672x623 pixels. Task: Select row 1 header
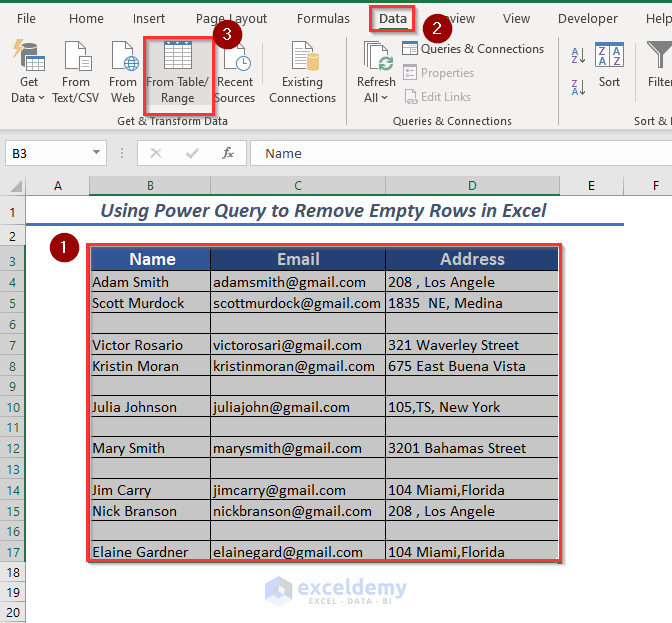12,212
